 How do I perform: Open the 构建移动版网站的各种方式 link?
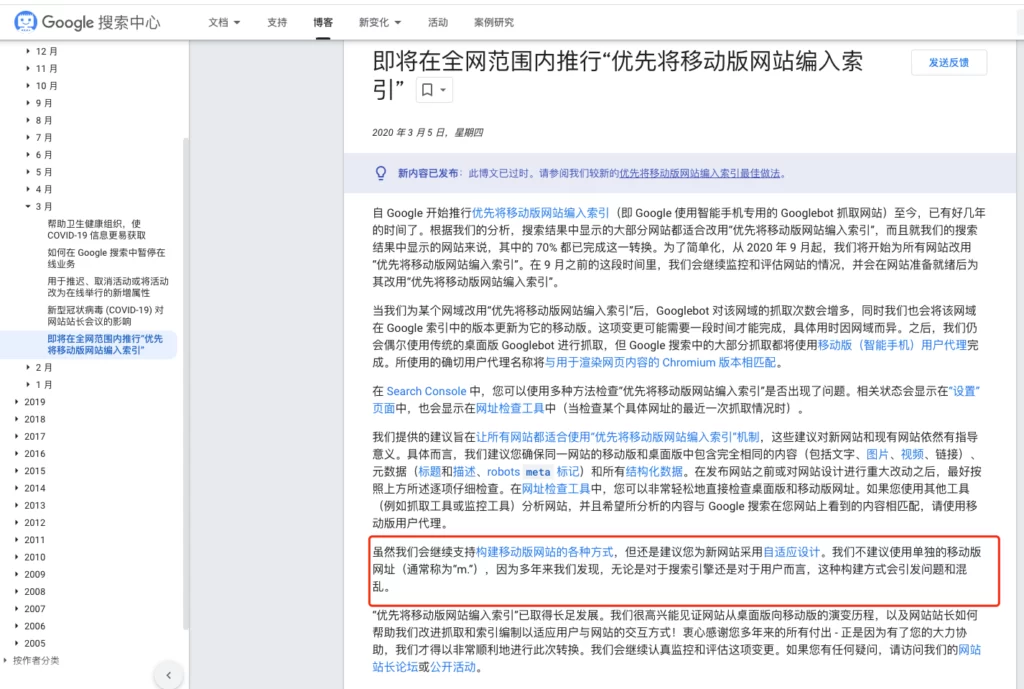tap(545, 552)
